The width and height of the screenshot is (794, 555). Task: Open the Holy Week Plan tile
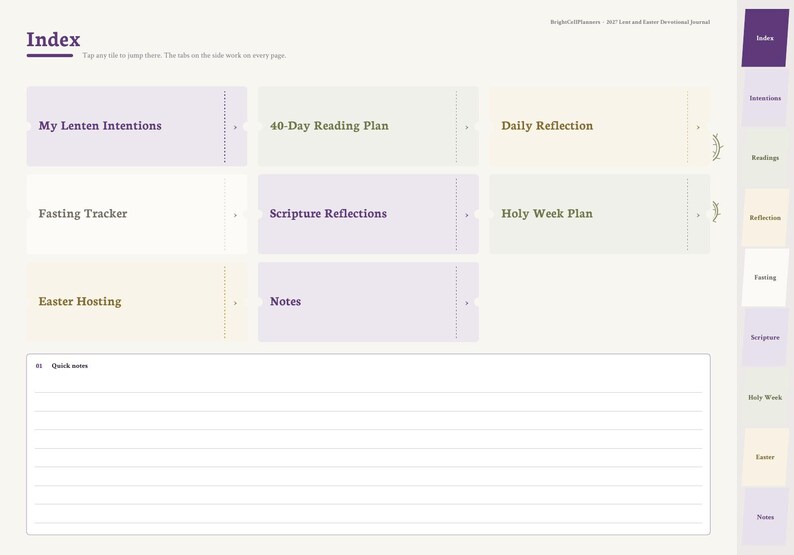pos(600,214)
